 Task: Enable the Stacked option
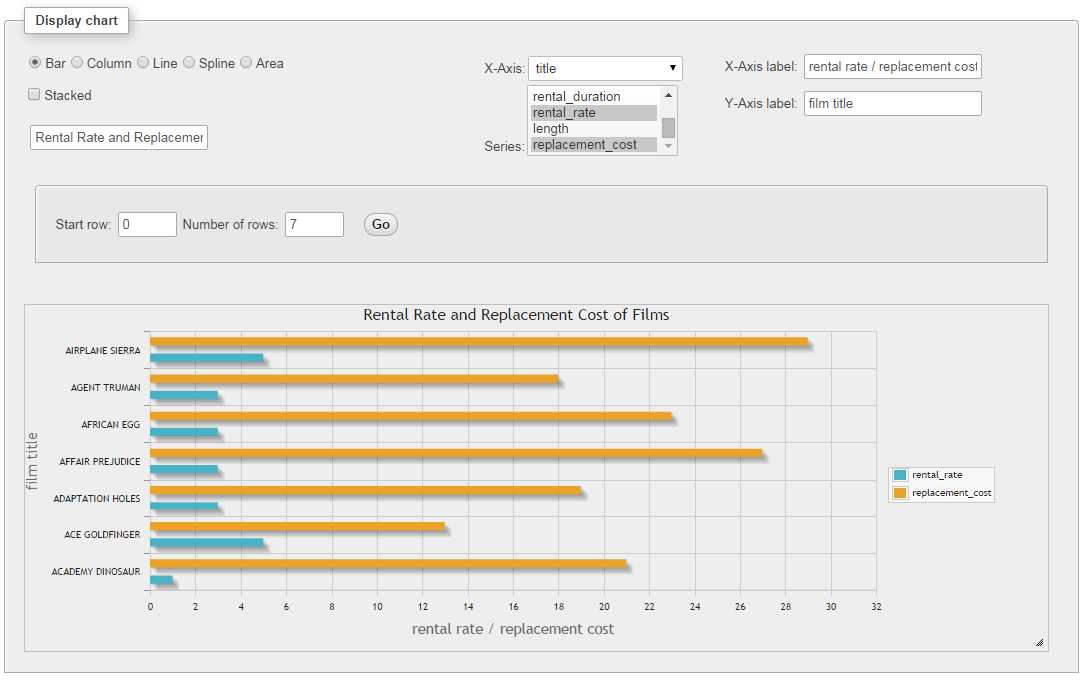click(33, 95)
